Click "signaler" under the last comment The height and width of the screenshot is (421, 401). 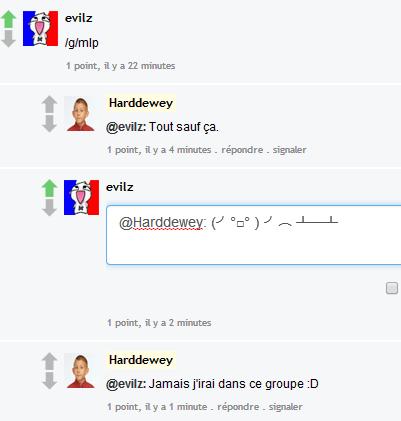[286, 407]
